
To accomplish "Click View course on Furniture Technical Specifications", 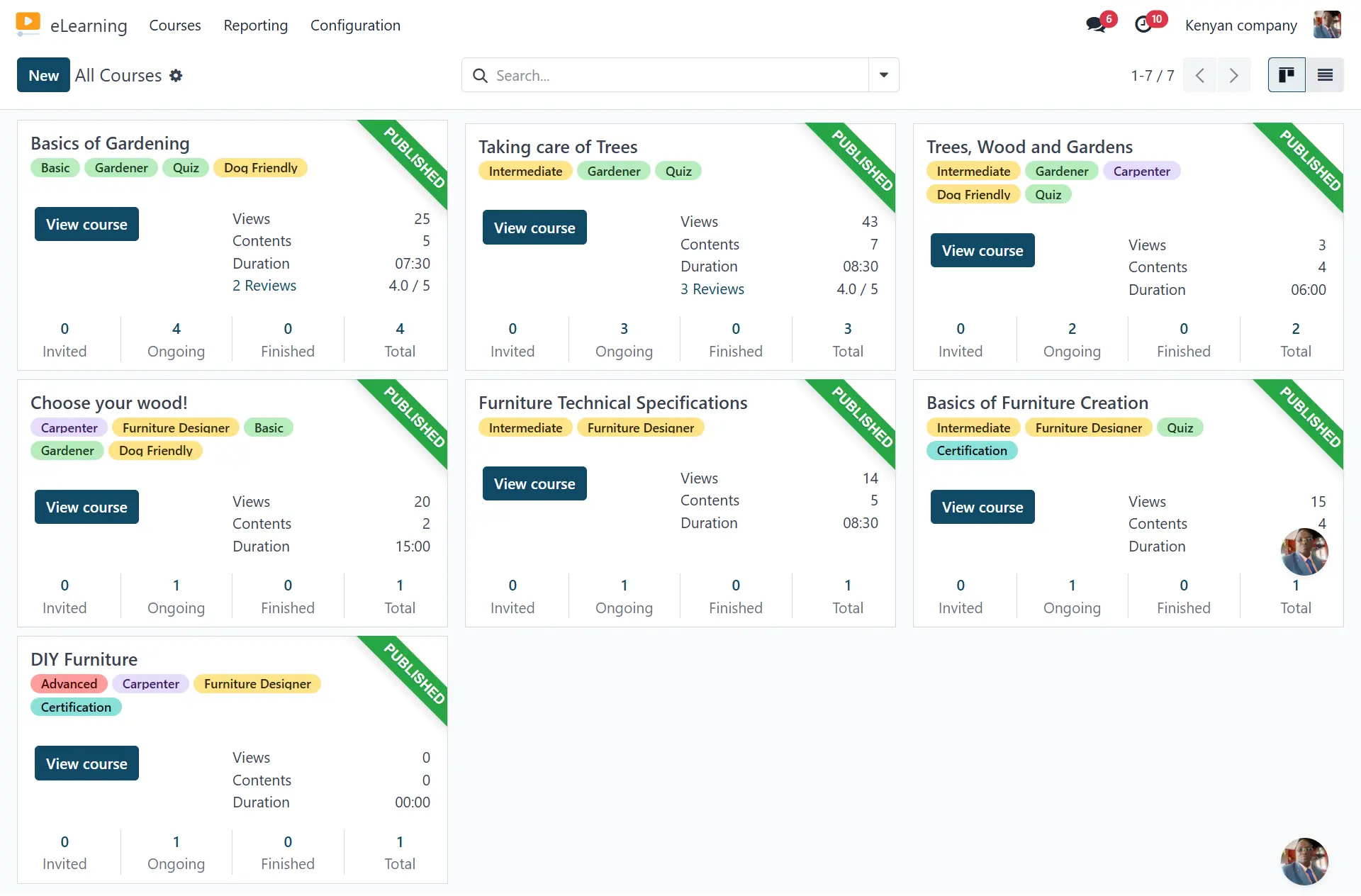I will point(534,484).
